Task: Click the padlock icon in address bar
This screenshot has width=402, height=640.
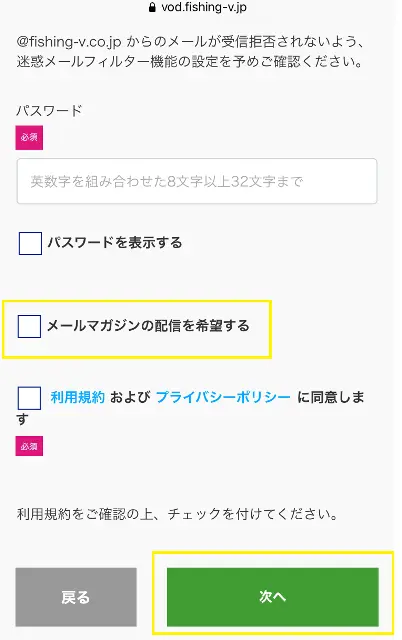Action: 152,7
